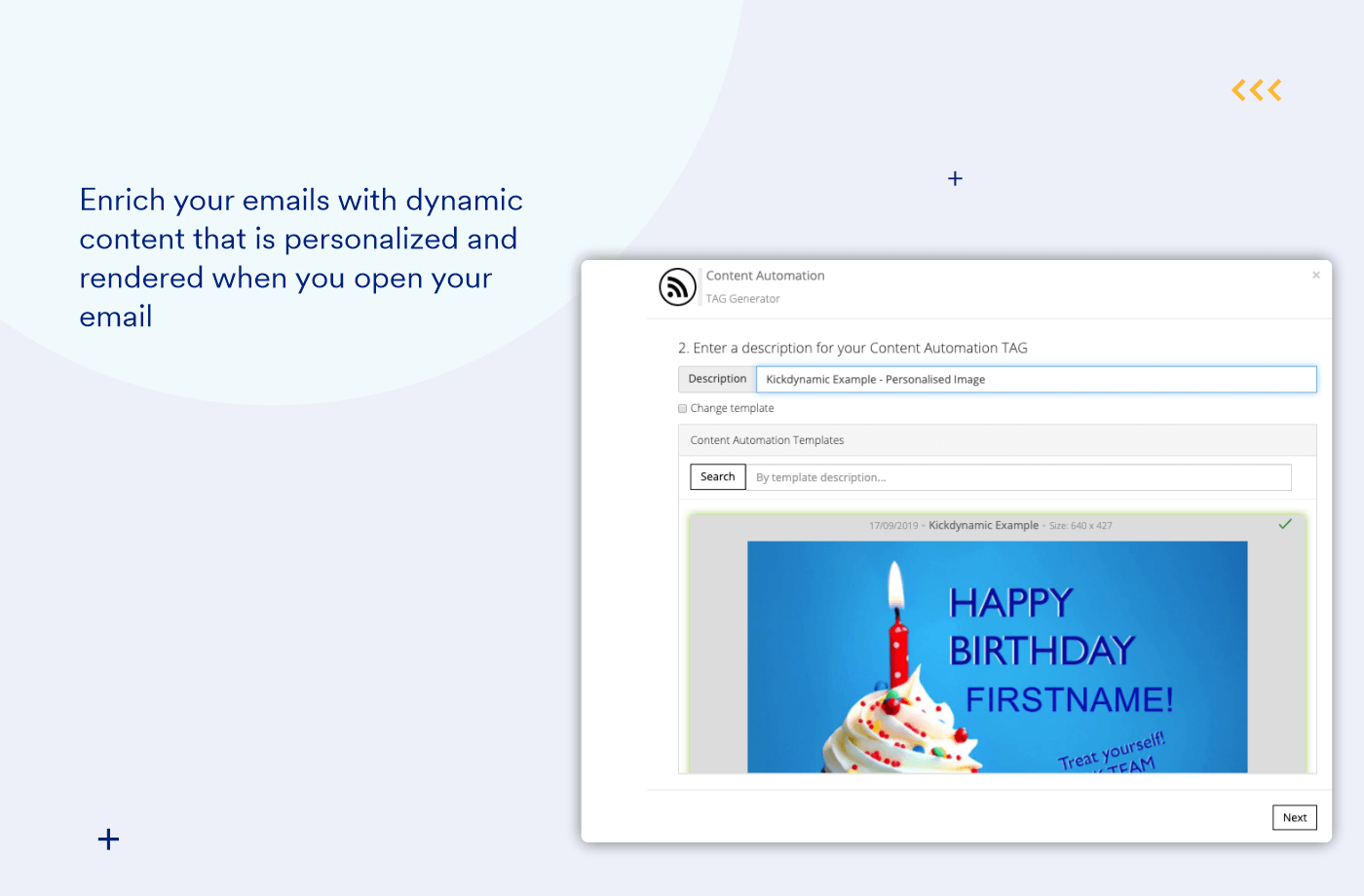1364x896 pixels.
Task: Click the Description label
Action: 717,379
